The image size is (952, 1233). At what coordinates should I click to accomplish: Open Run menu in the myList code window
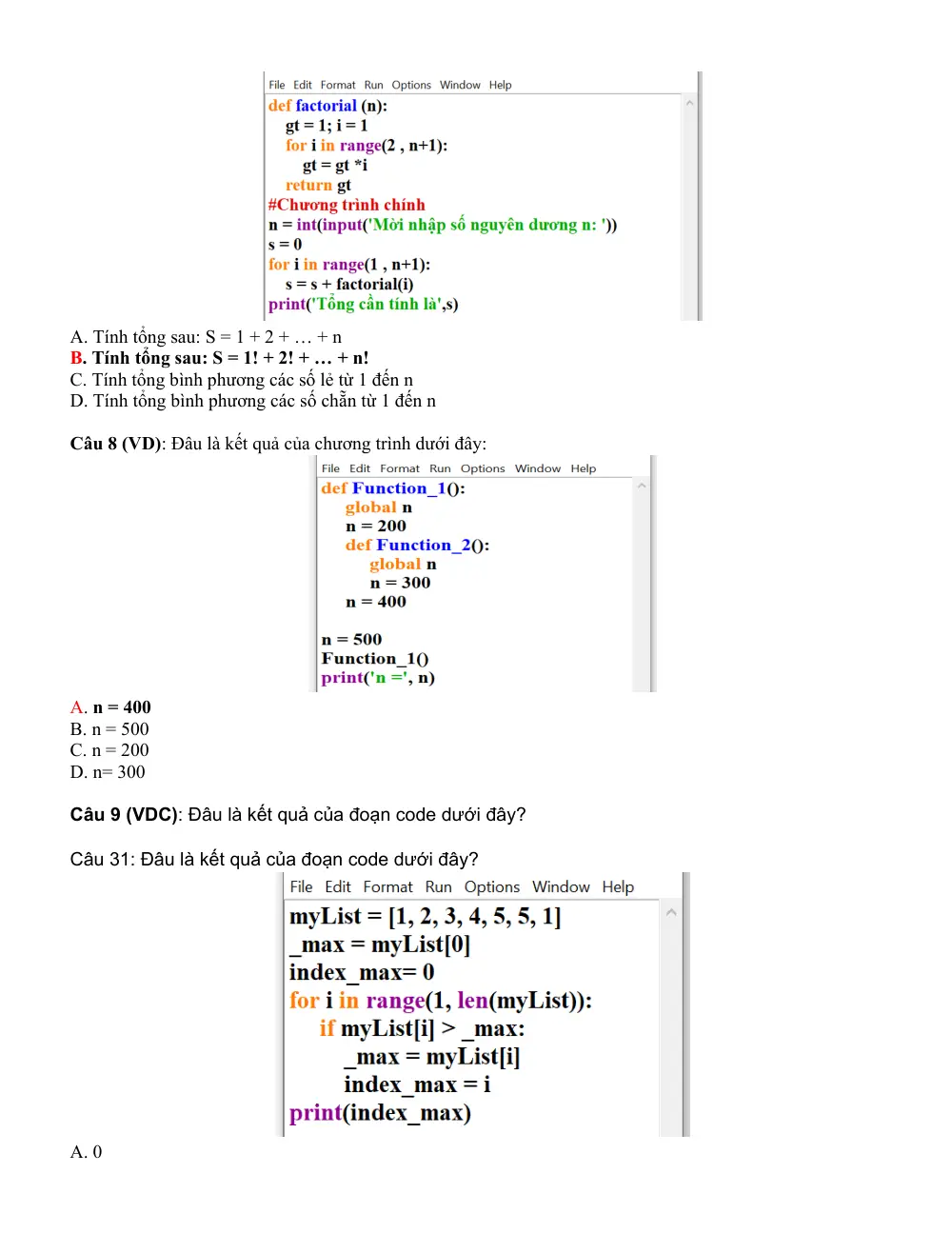[x=439, y=886]
